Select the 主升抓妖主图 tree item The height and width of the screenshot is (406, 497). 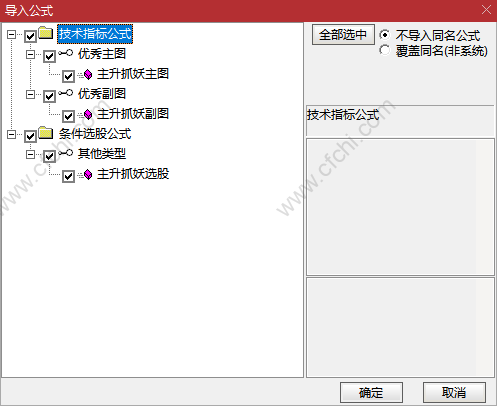pyautogui.click(x=133, y=74)
